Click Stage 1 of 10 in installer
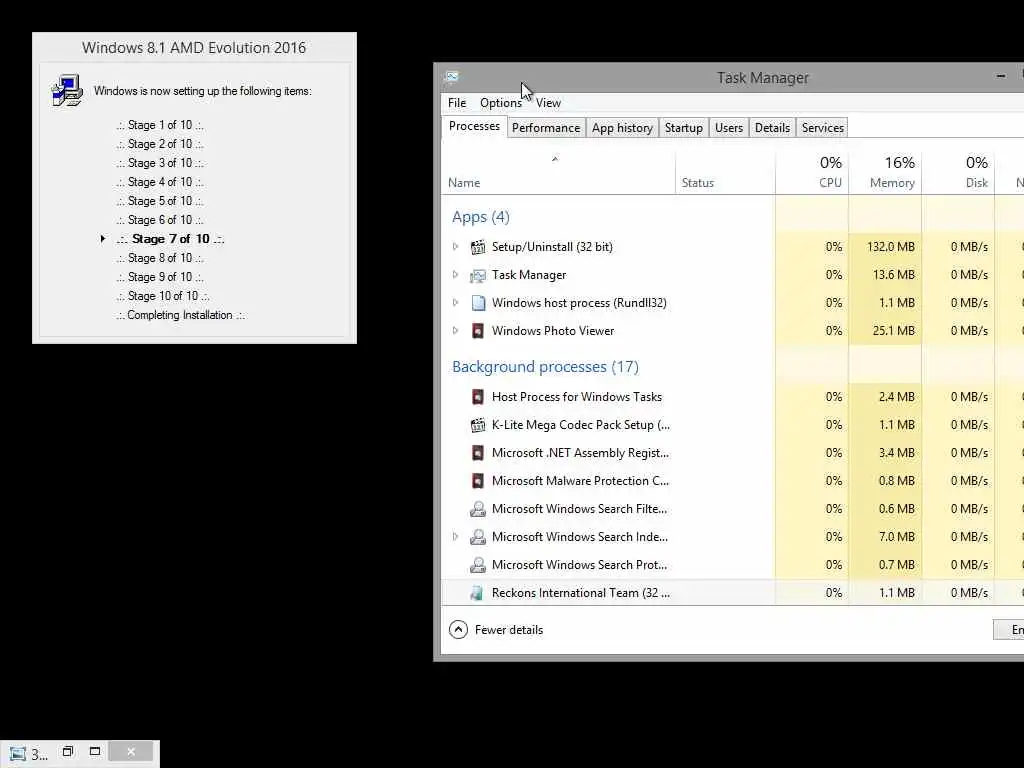Screen dimensions: 1024x768 (160, 125)
